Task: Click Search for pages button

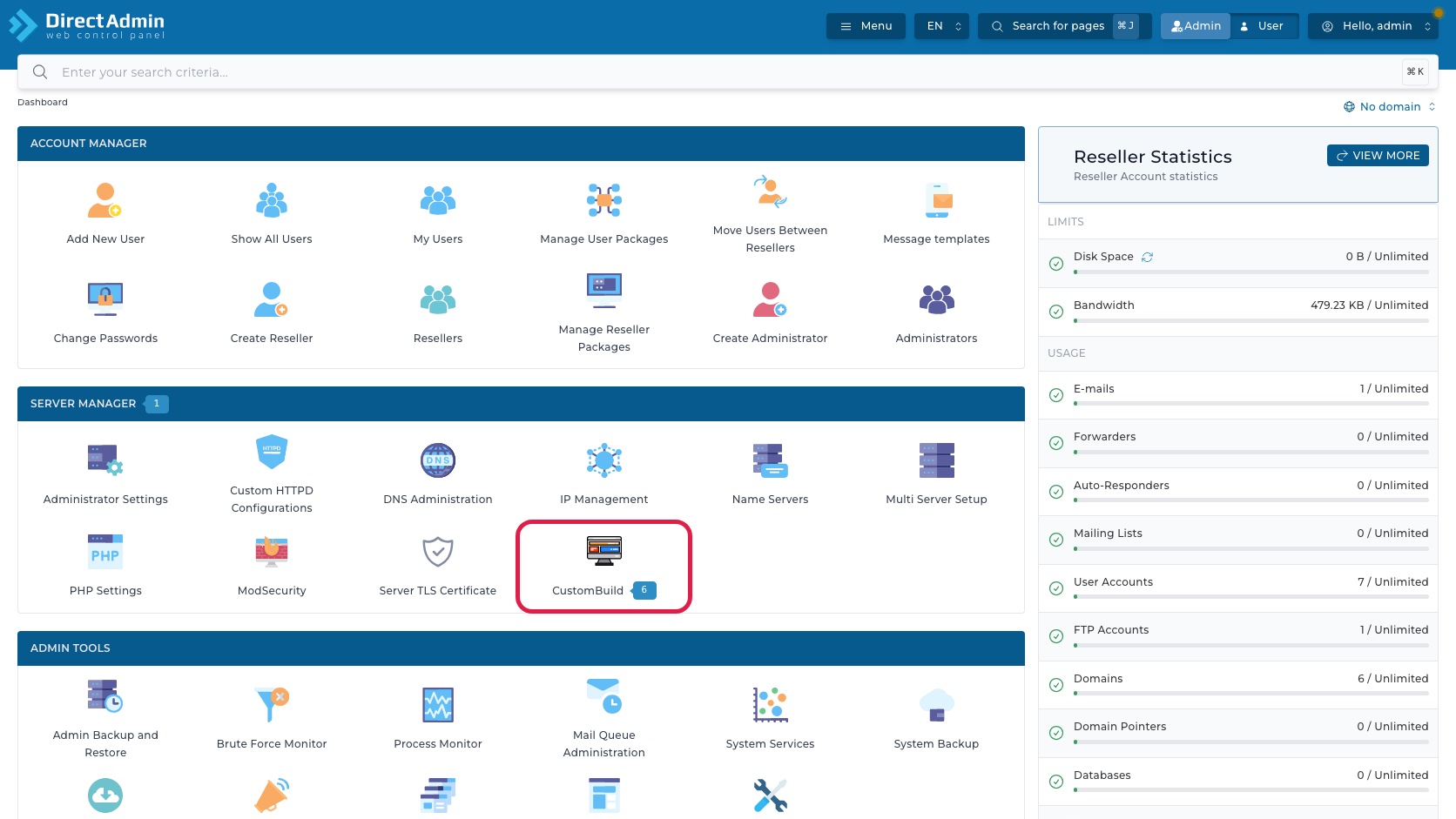Action: [x=1064, y=26]
